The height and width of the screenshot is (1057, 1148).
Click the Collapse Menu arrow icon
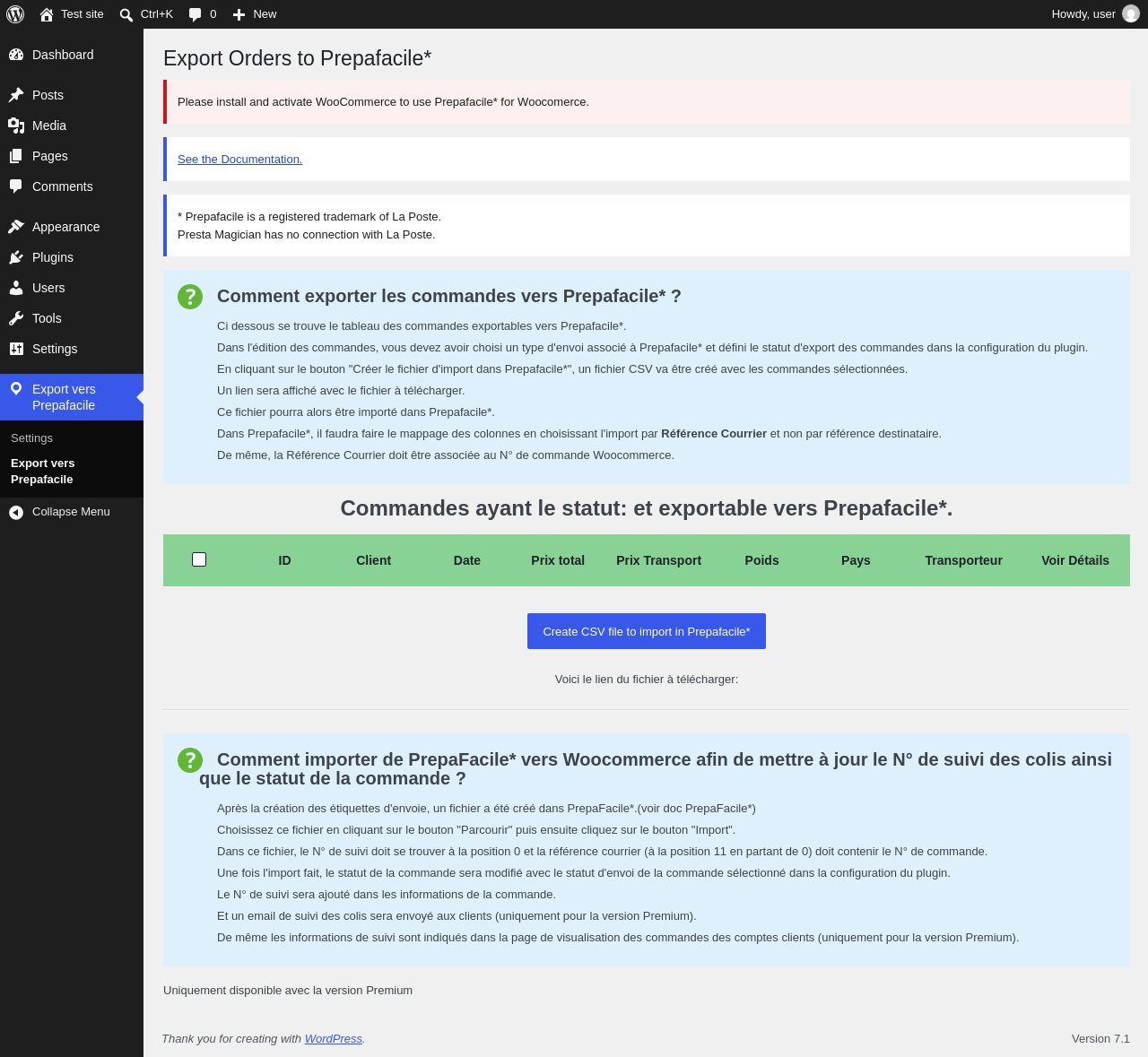(16, 512)
